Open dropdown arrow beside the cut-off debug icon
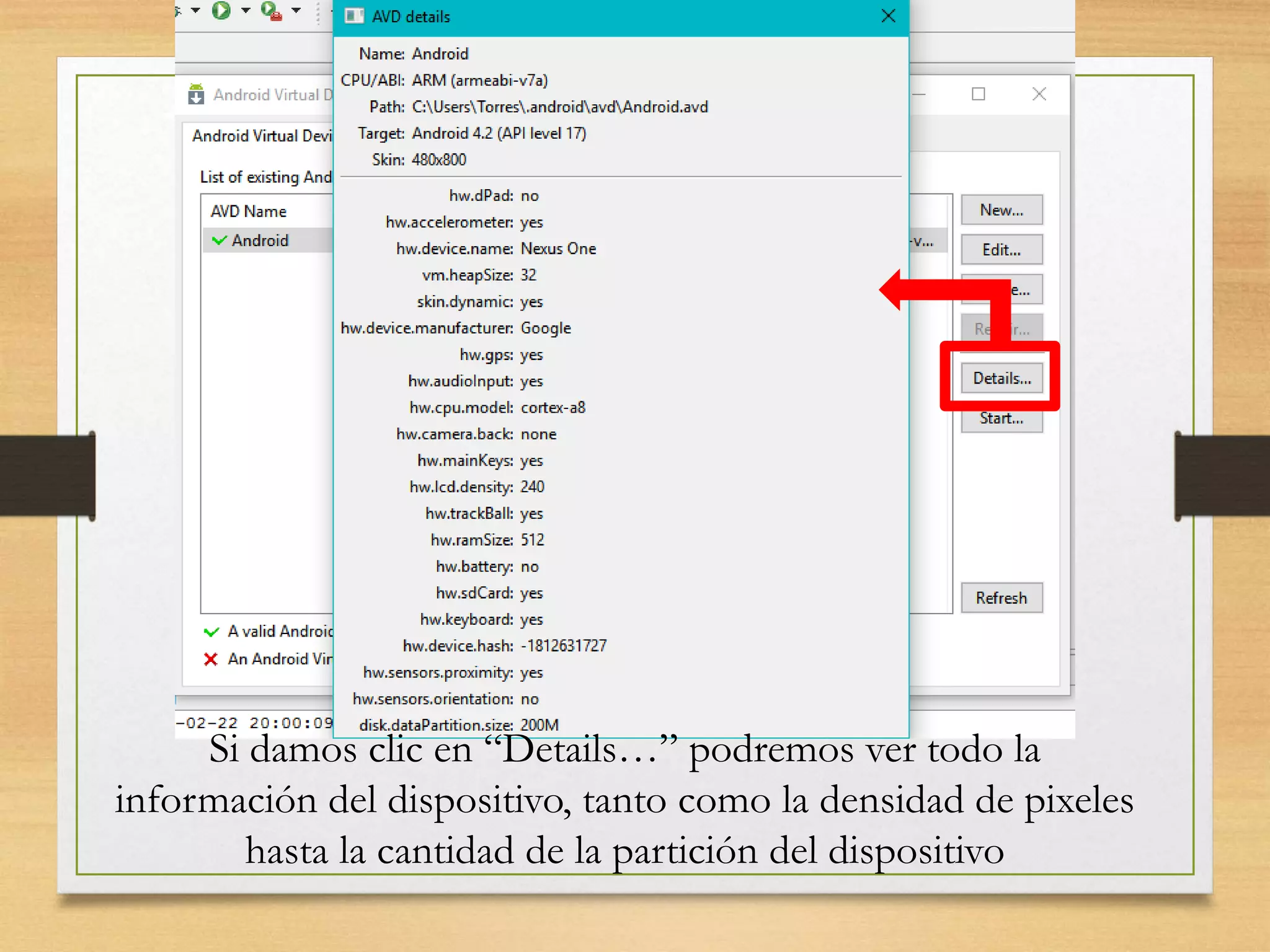 click(x=195, y=10)
